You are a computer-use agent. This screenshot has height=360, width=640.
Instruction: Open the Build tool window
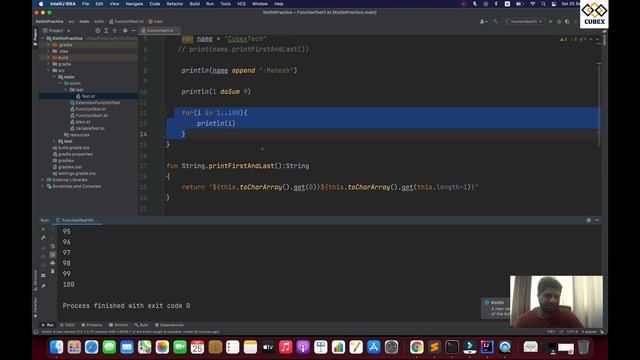[x=142, y=325]
